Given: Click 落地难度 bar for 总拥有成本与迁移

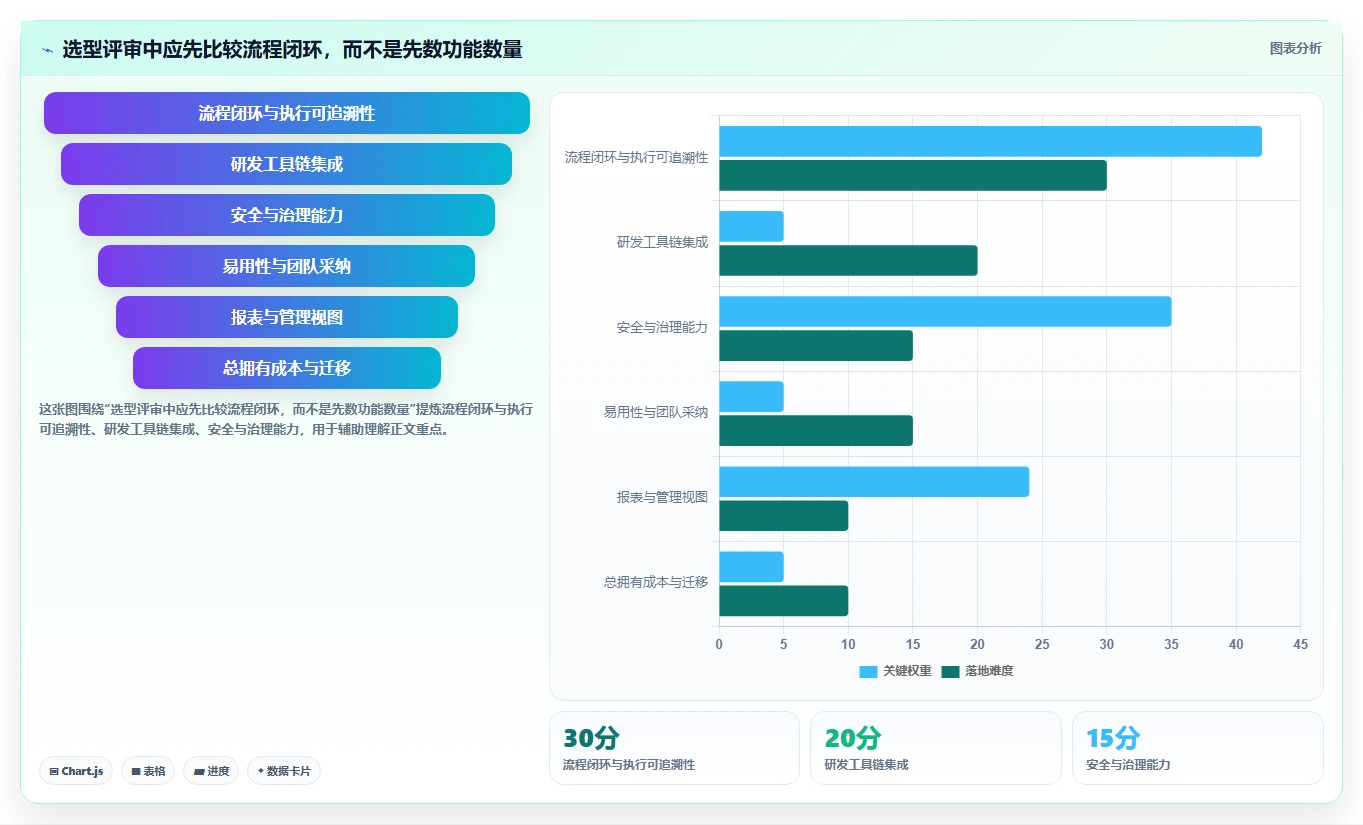Looking at the screenshot, I should [783, 600].
